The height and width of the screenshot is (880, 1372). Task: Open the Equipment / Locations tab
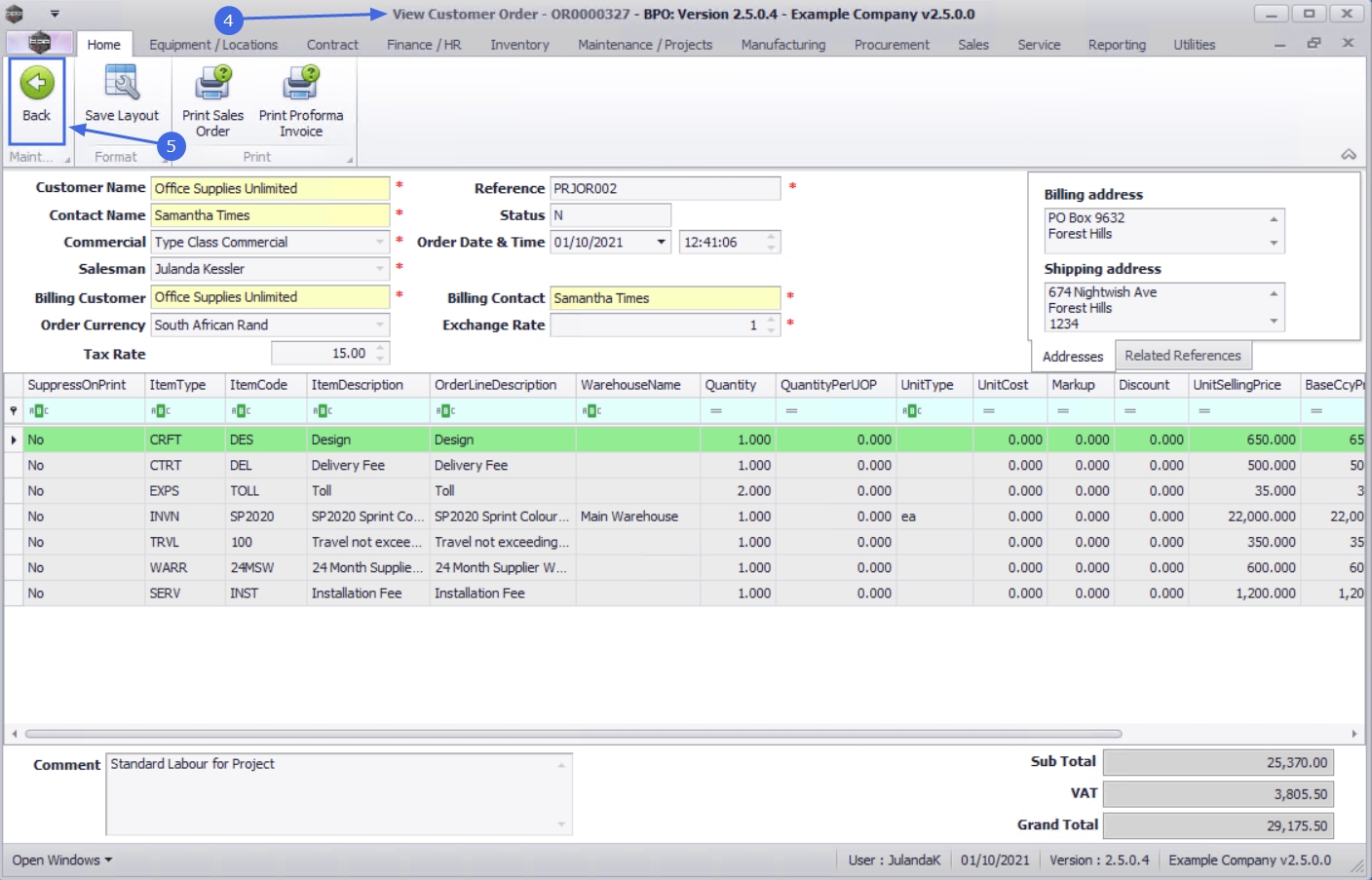point(213,45)
